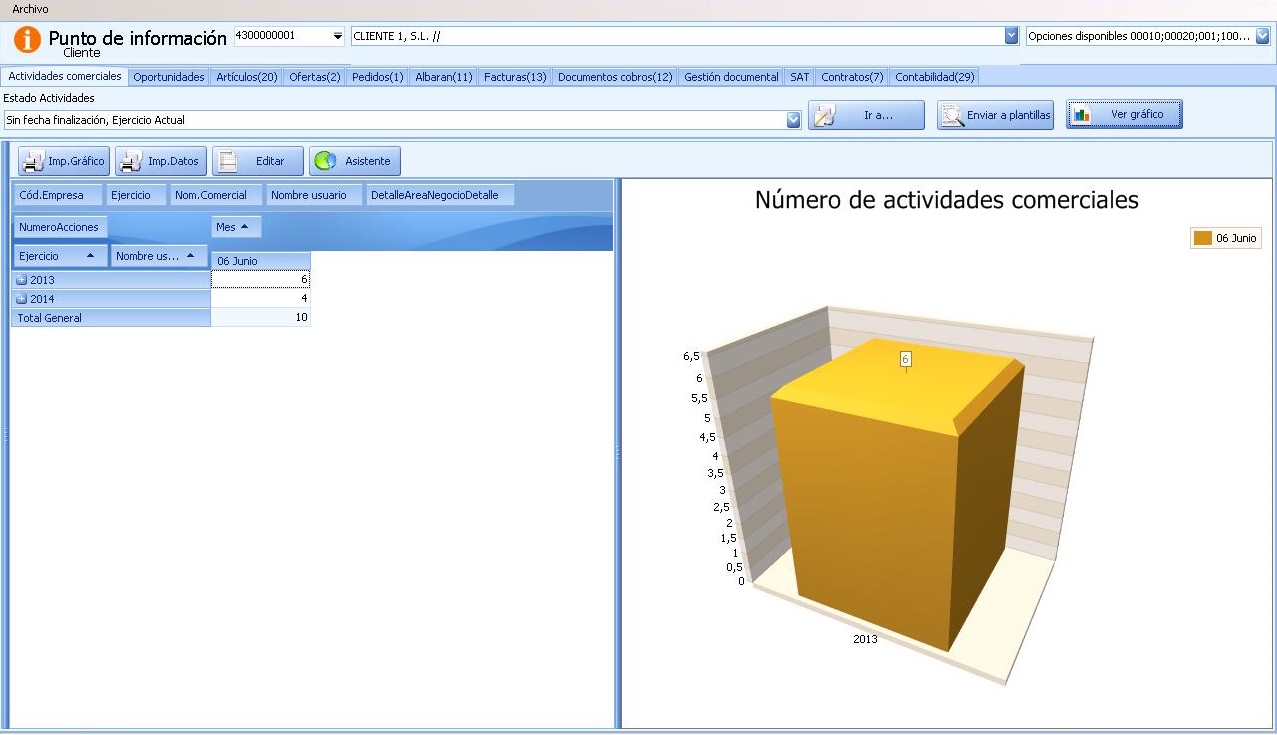Screen dimensions: 1277x735
Task: Click the Editar document icon
Action: pyautogui.click(x=228, y=161)
